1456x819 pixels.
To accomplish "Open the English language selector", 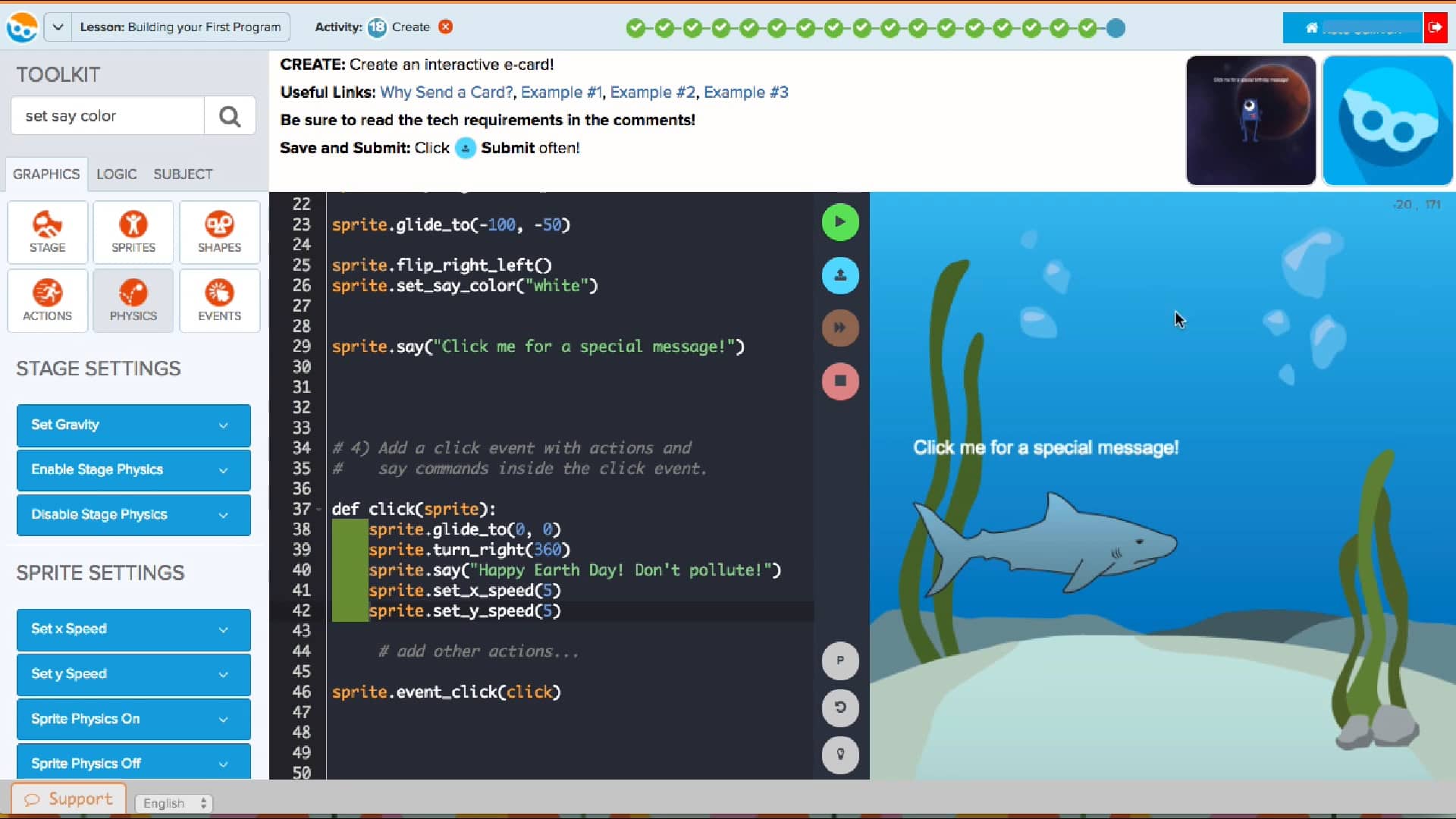I will tap(173, 803).
